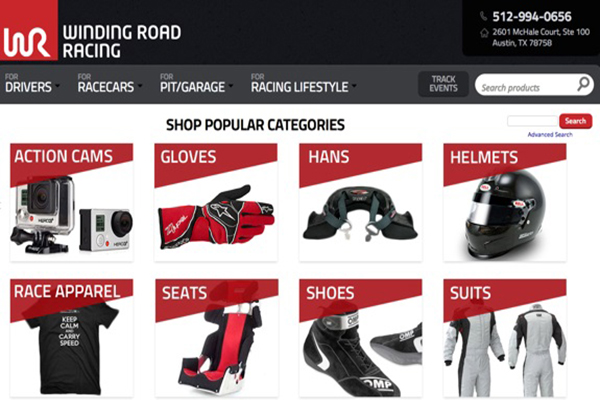Select the Gloves category tile

(x=216, y=202)
